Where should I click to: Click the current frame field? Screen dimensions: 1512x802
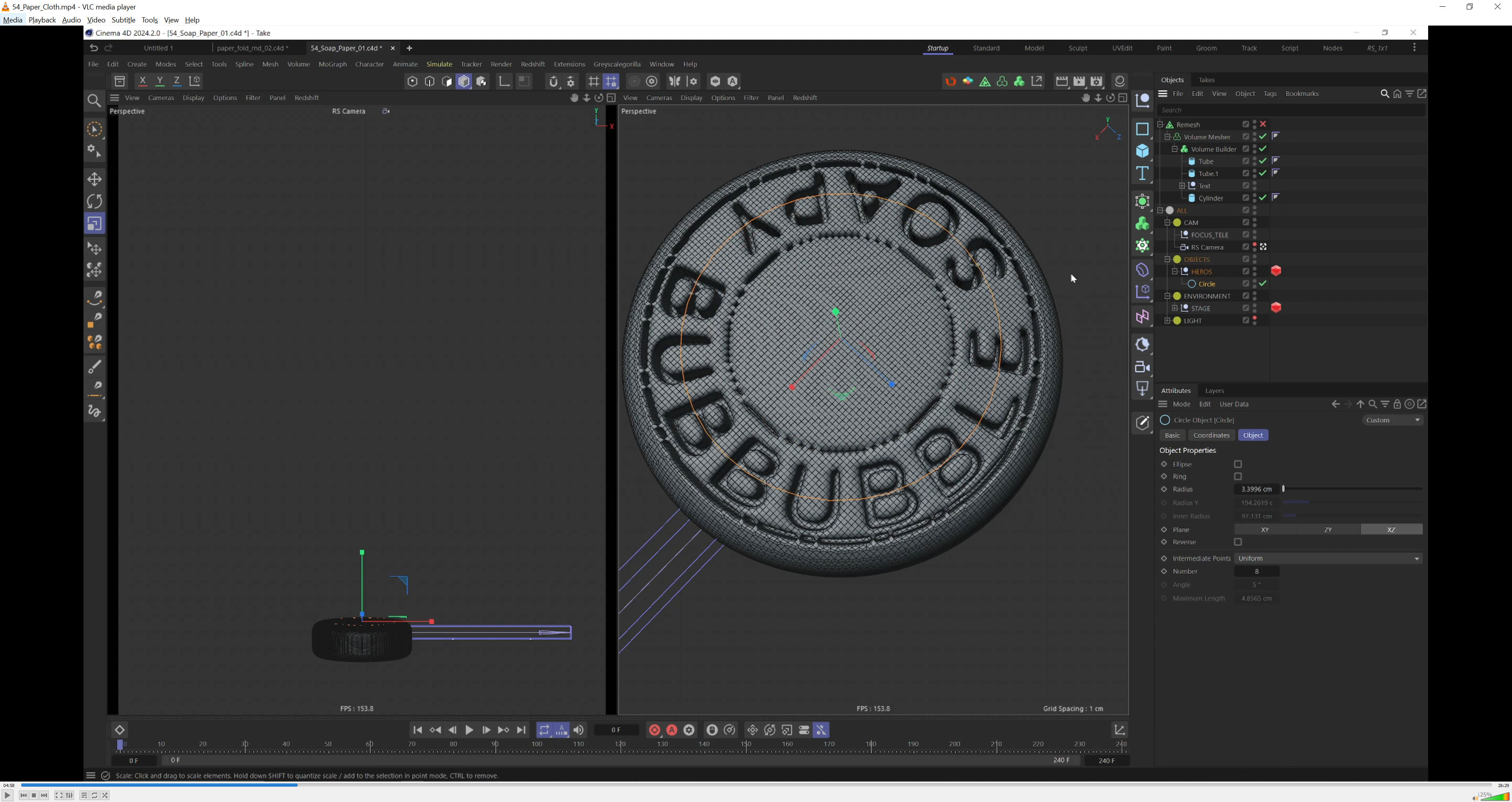coord(616,730)
